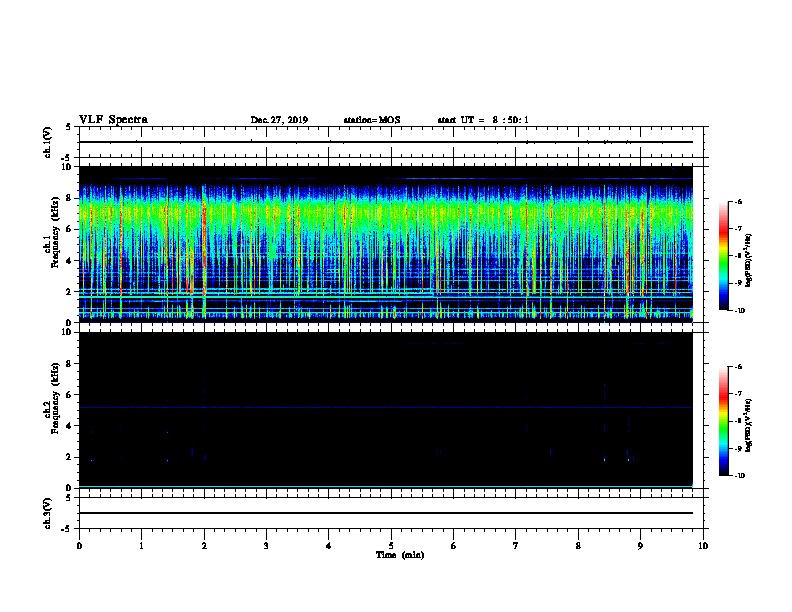The image size is (792, 612).
Task: Click the time axis tick label '5'
Action: click(391, 546)
